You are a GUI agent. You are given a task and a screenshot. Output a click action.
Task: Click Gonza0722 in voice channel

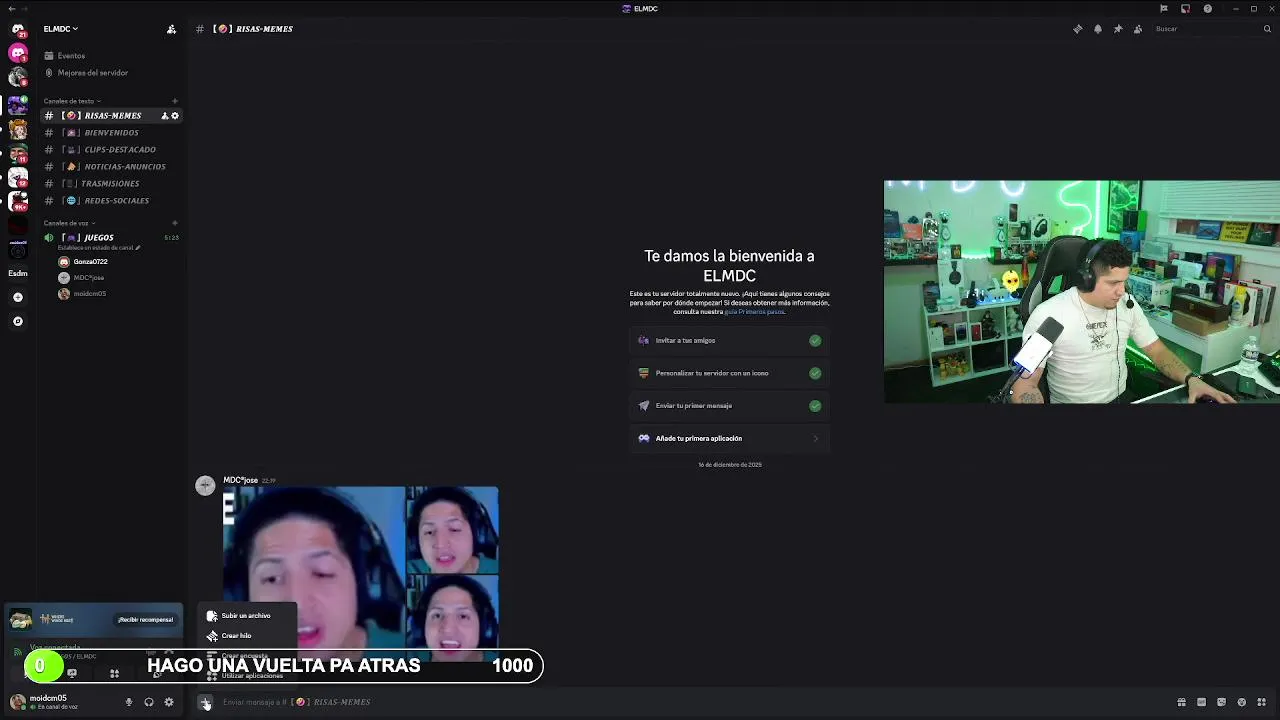click(x=90, y=262)
